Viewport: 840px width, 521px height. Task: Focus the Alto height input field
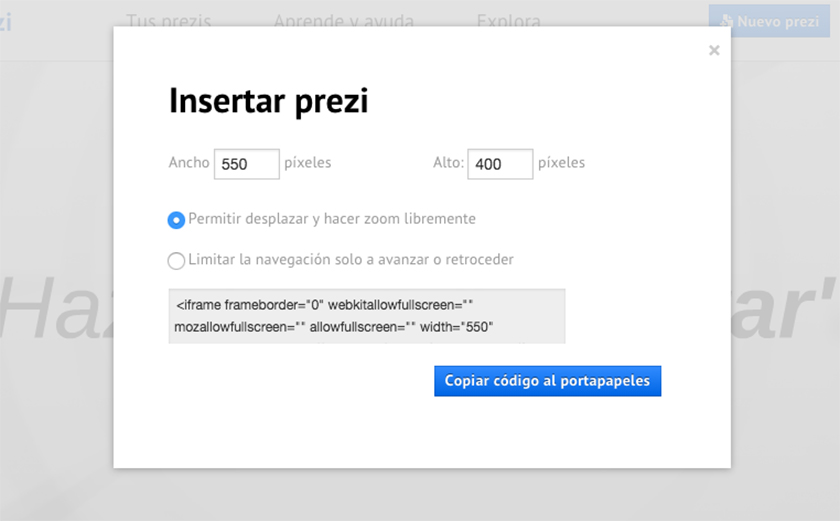pyautogui.click(x=499, y=164)
